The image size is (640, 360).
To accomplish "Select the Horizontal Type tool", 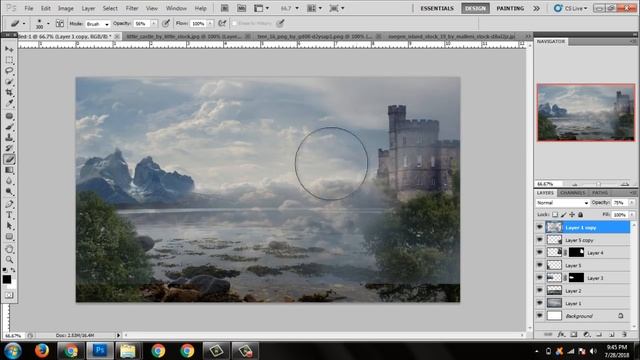I will (9, 215).
